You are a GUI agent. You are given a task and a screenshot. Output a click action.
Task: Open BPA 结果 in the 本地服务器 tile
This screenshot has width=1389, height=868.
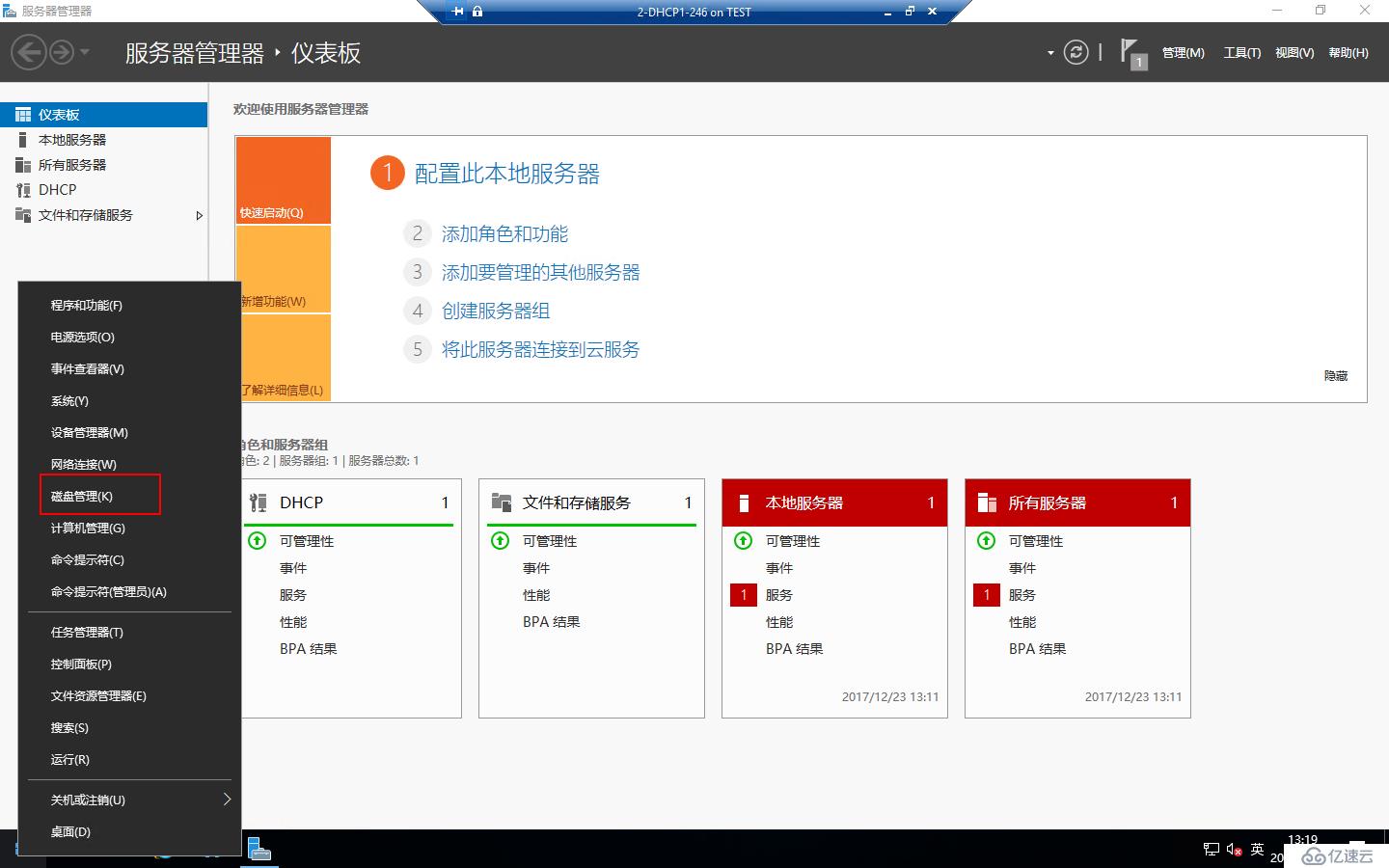pyautogui.click(x=795, y=649)
